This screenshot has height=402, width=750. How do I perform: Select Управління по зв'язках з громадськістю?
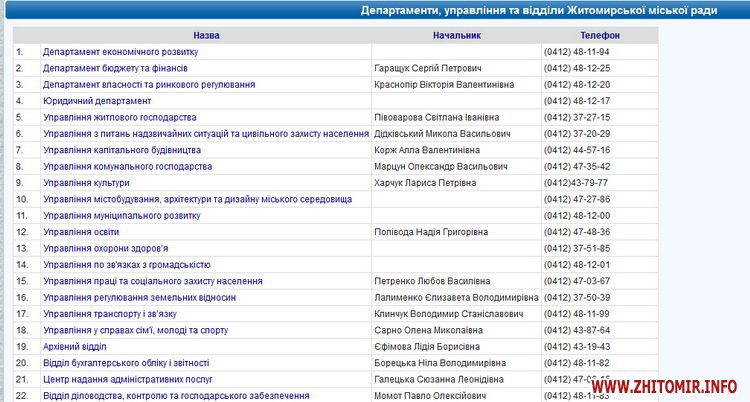(x=126, y=265)
